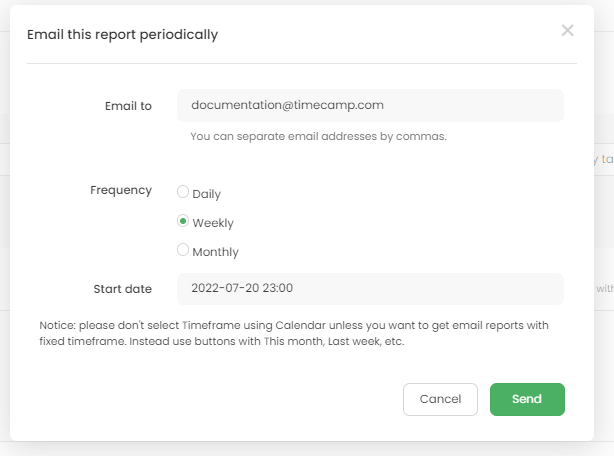Viewport: 614px width, 456px height.
Task: Open the Start date field
Action: coord(370,289)
